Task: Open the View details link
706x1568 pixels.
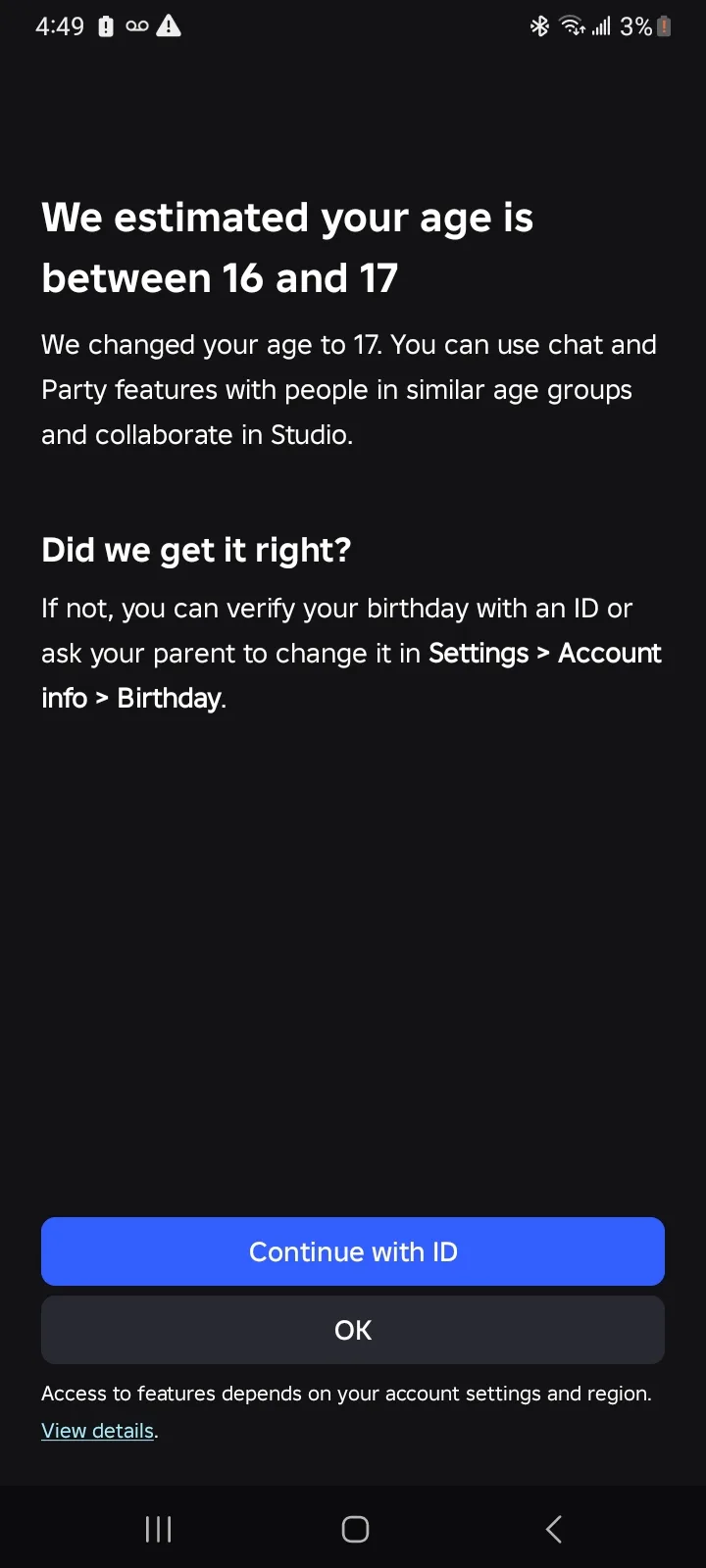Action: tap(98, 1431)
